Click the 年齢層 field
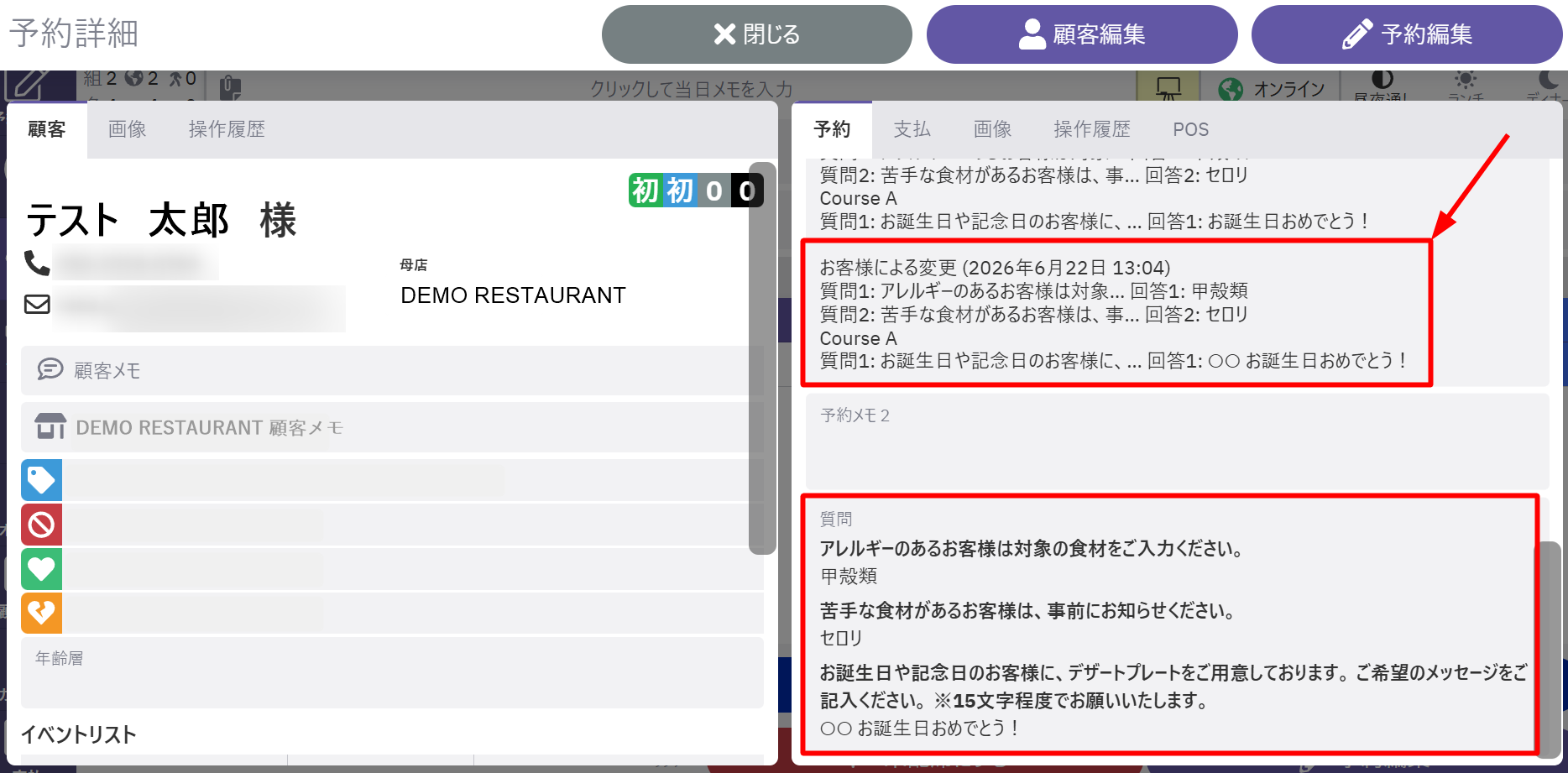Screen dimensions: 1568x773 tap(392, 672)
